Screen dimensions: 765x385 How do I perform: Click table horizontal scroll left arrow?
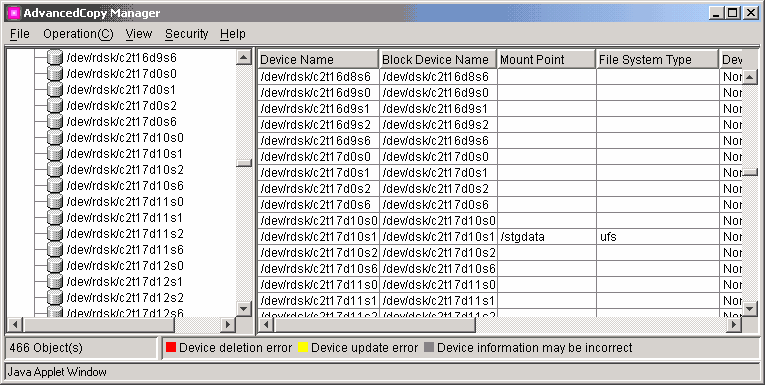tap(266, 324)
